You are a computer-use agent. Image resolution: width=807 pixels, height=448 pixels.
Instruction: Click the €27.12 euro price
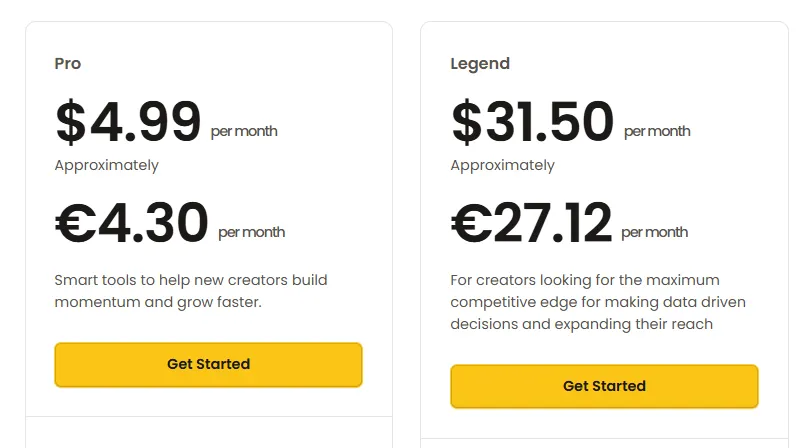[531, 223]
